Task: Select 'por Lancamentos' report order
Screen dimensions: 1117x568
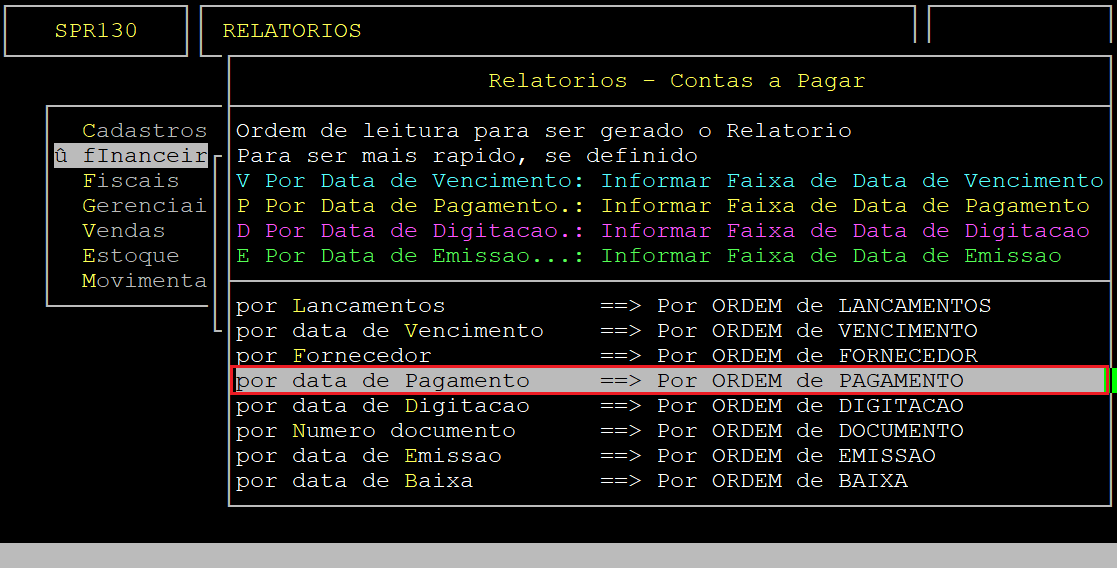Action: tap(340, 306)
